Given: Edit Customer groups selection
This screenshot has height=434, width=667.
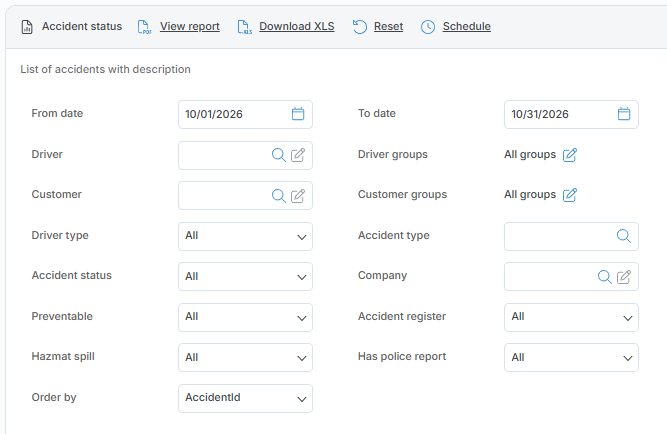Looking at the screenshot, I should (x=570, y=195).
